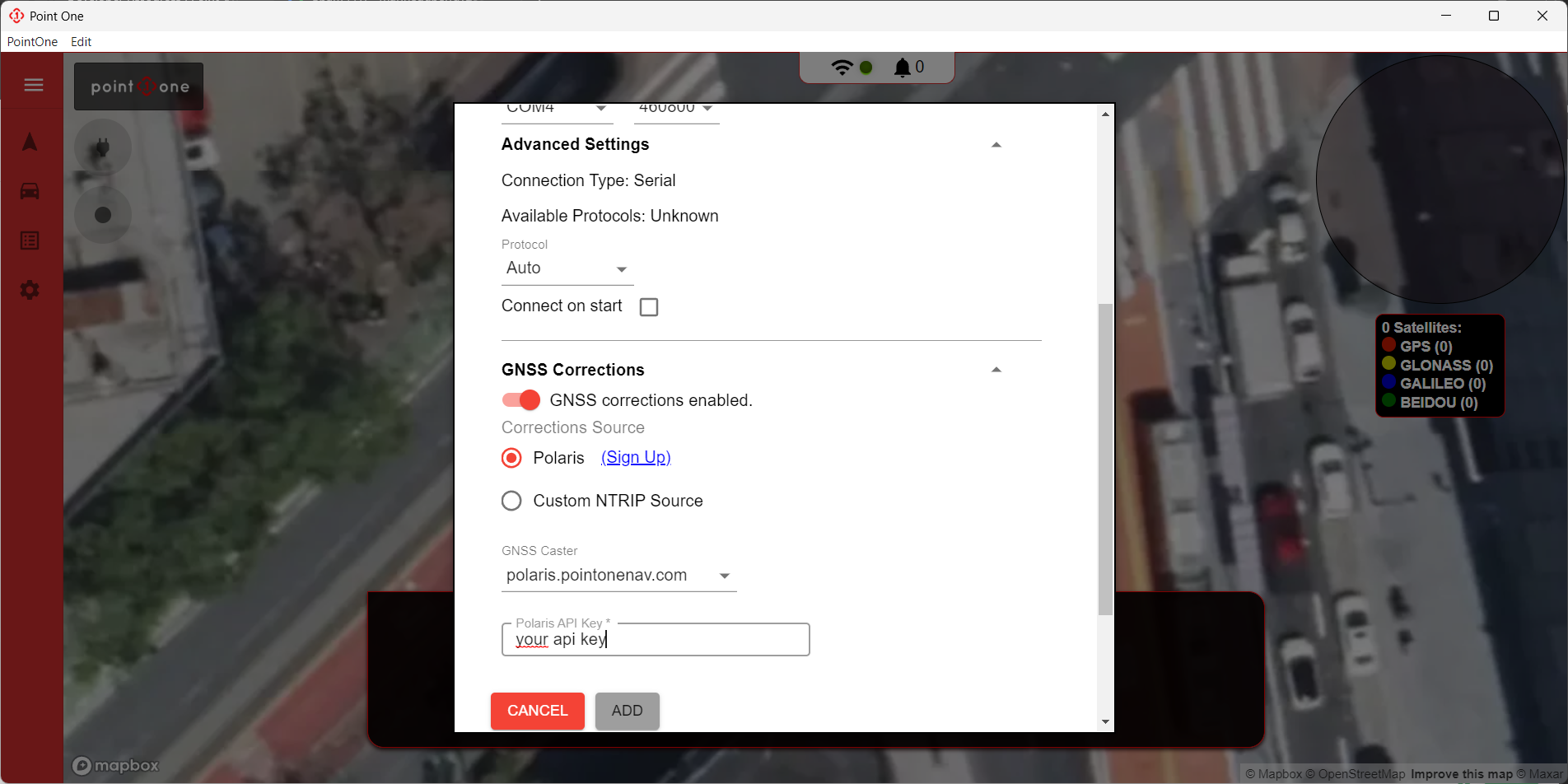Viewport: 1568px width, 784px height.
Task: Click the point one logo
Action: pyautogui.click(x=139, y=86)
